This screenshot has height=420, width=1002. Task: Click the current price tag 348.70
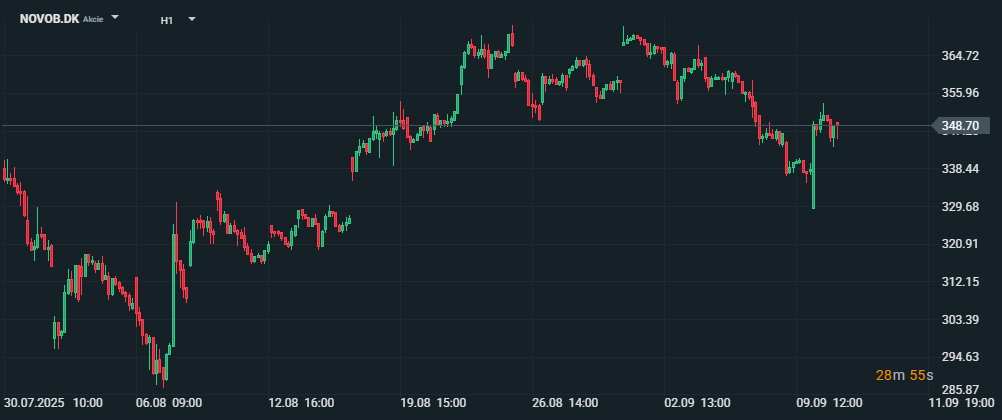[959, 126]
